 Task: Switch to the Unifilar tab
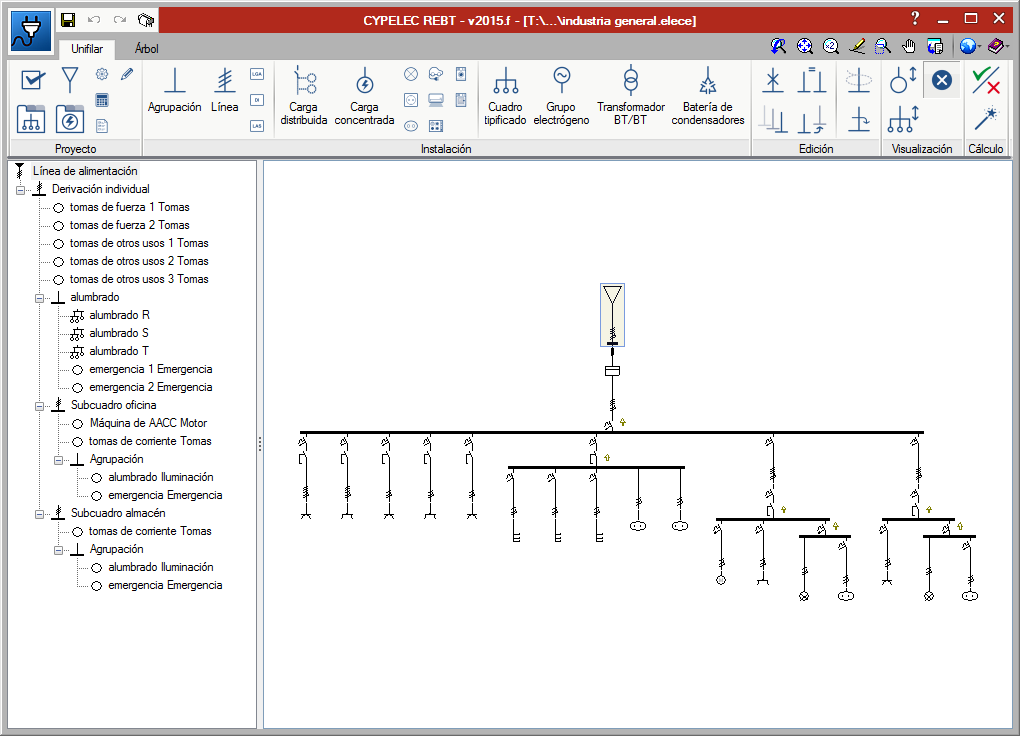[x=87, y=49]
